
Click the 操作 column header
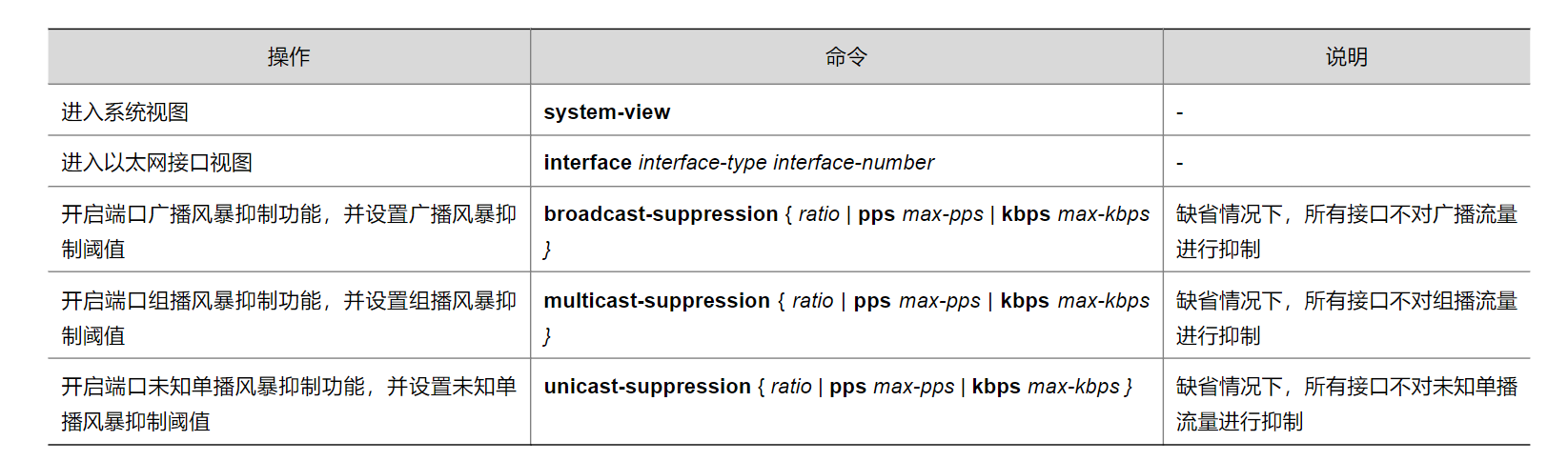click(x=289, y=57)
